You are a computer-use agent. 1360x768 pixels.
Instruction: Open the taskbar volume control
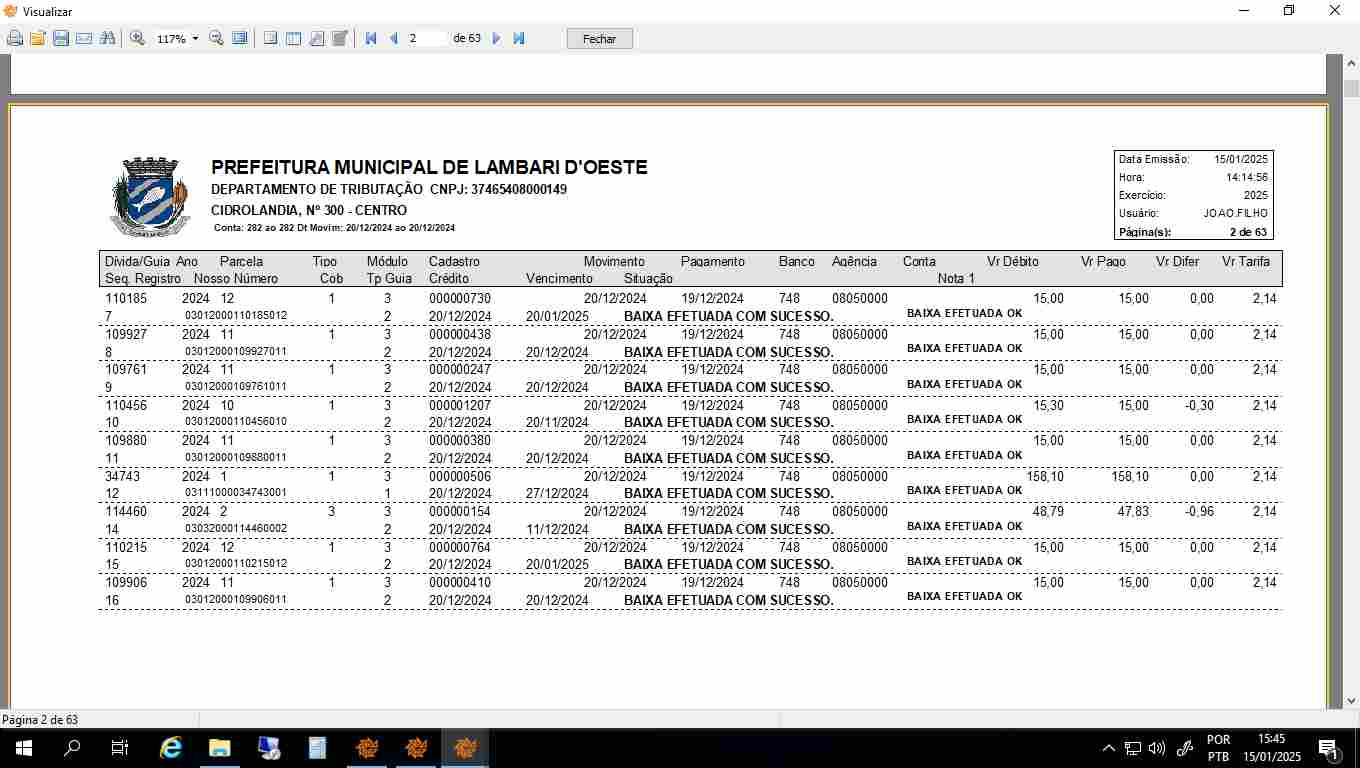(x=1157, y=748)
